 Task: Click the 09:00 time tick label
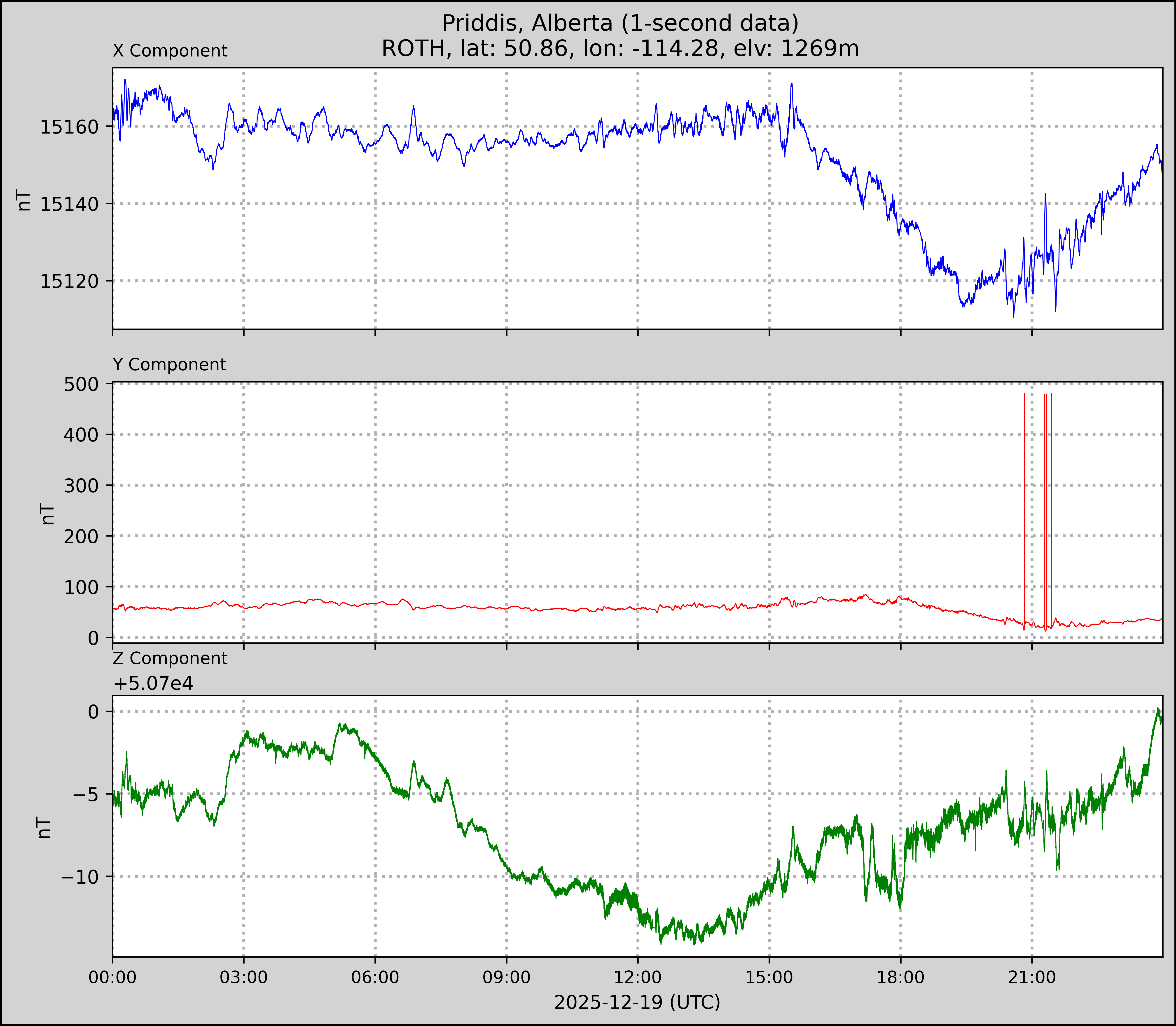pos(506,977)
